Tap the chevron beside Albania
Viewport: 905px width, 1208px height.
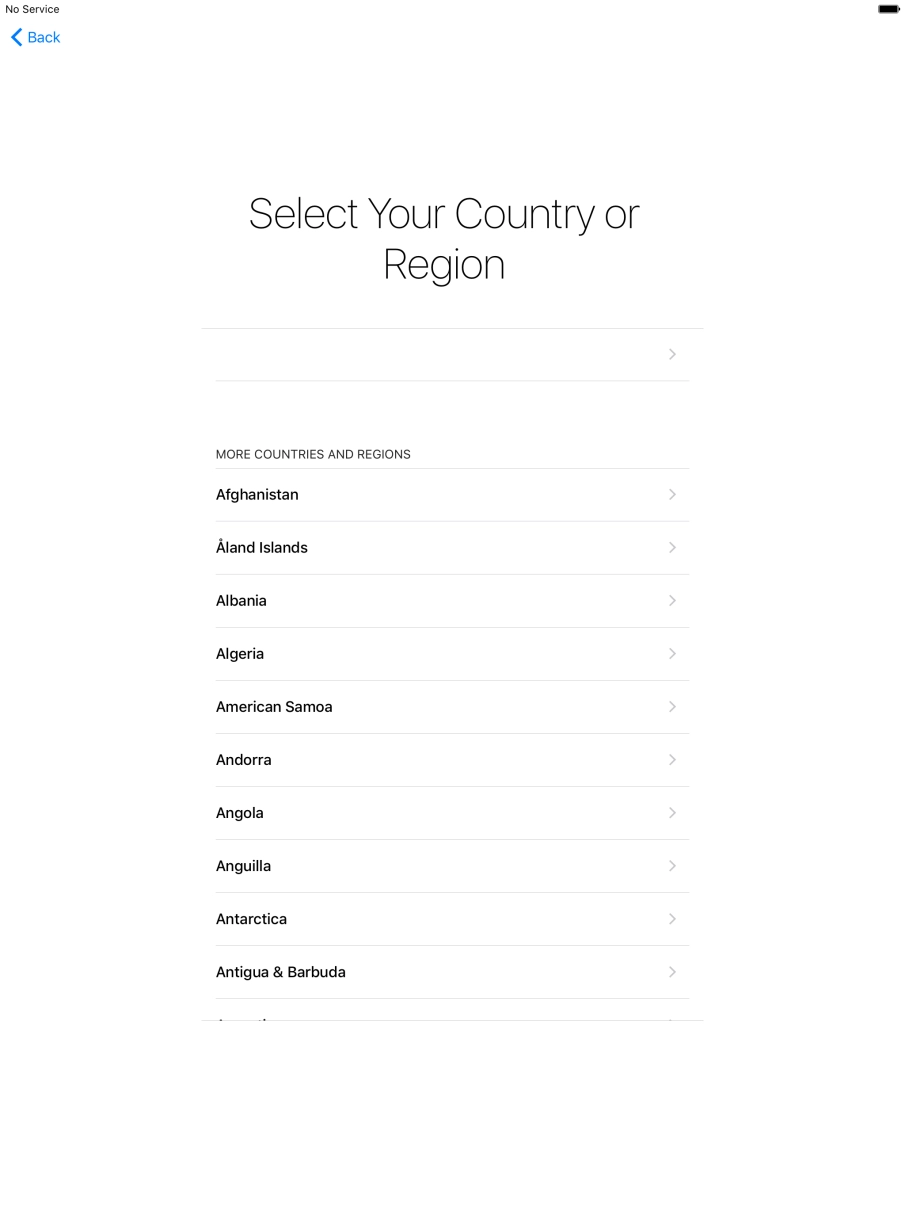pos(672,600)
